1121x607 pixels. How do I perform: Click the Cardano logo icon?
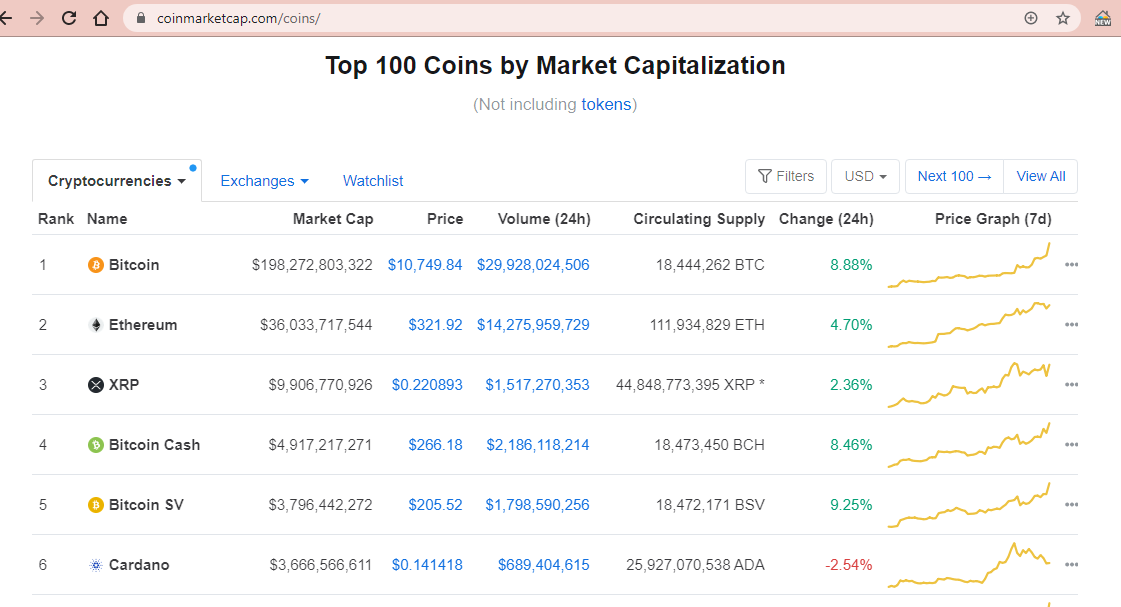96,565
